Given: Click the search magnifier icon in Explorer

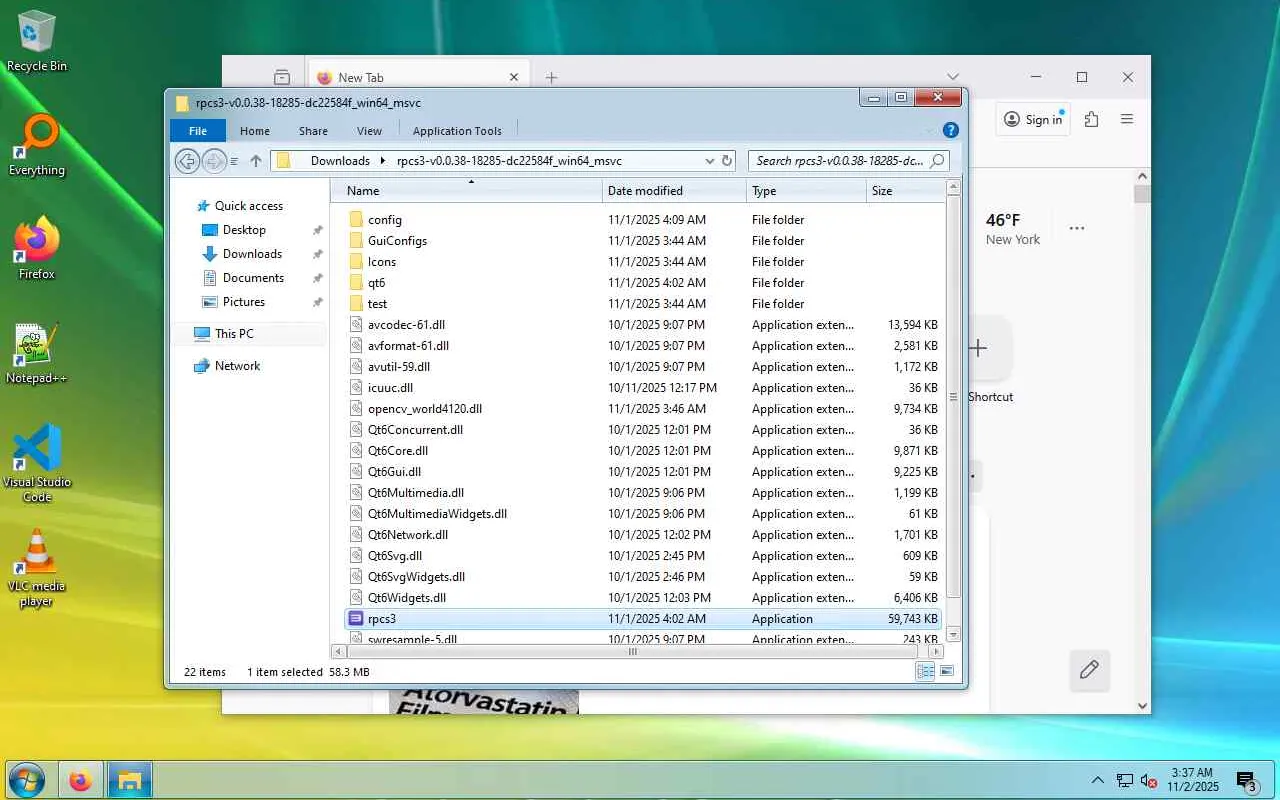Looking at the screenshot, I should [x=937, y=160].
